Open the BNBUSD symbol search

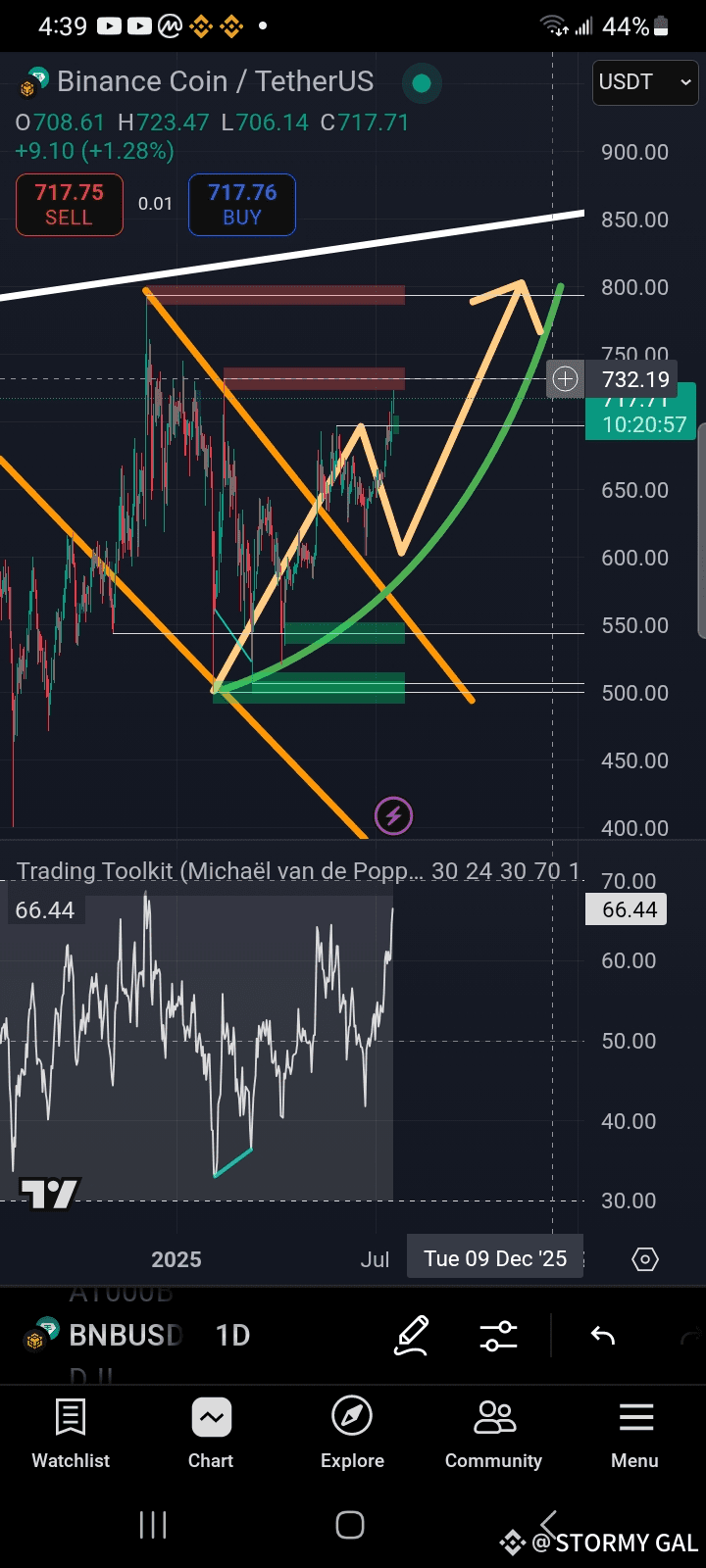126,1336
